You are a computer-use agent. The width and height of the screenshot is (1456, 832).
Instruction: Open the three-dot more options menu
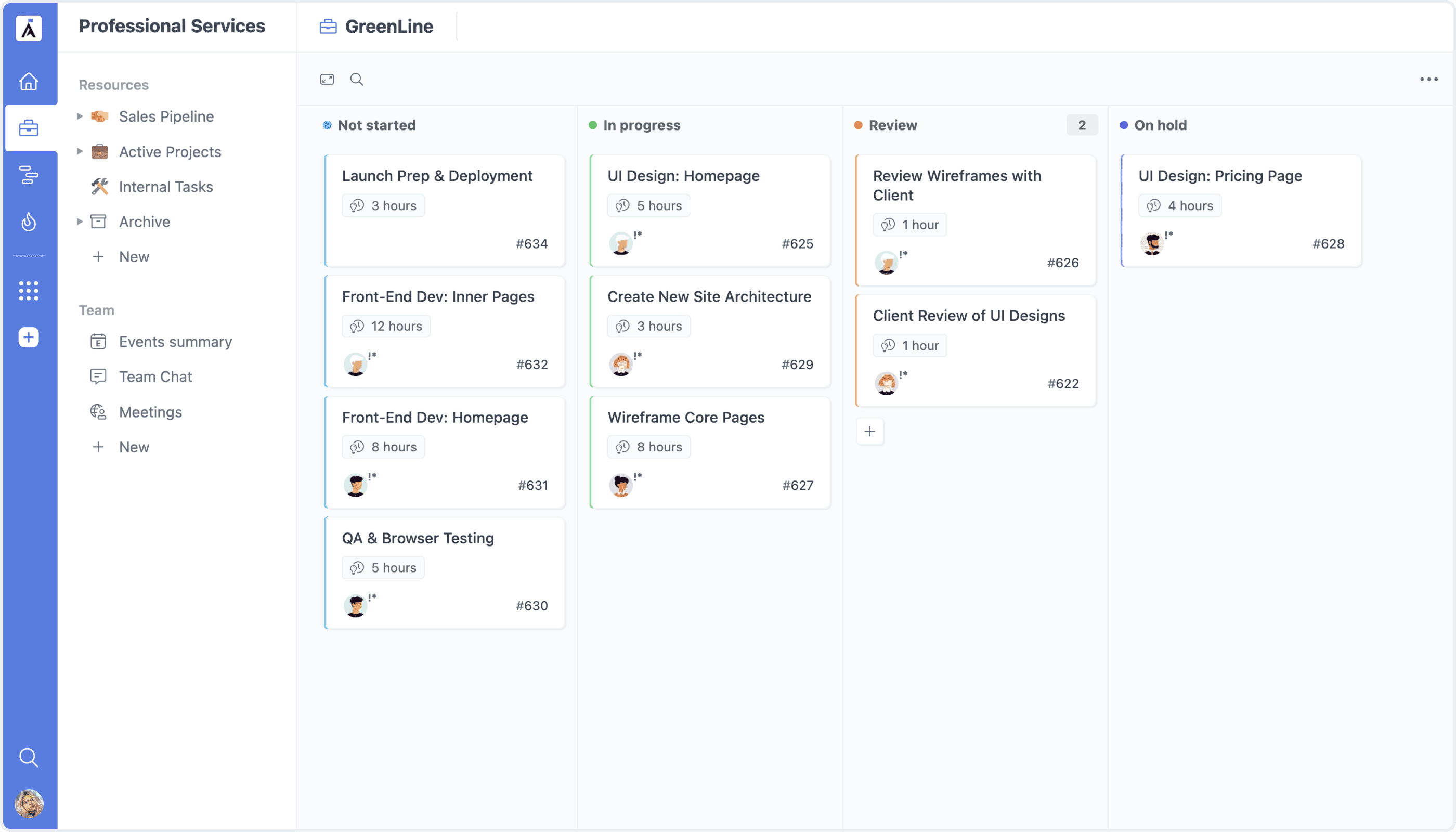click(x=1428, y=80)
